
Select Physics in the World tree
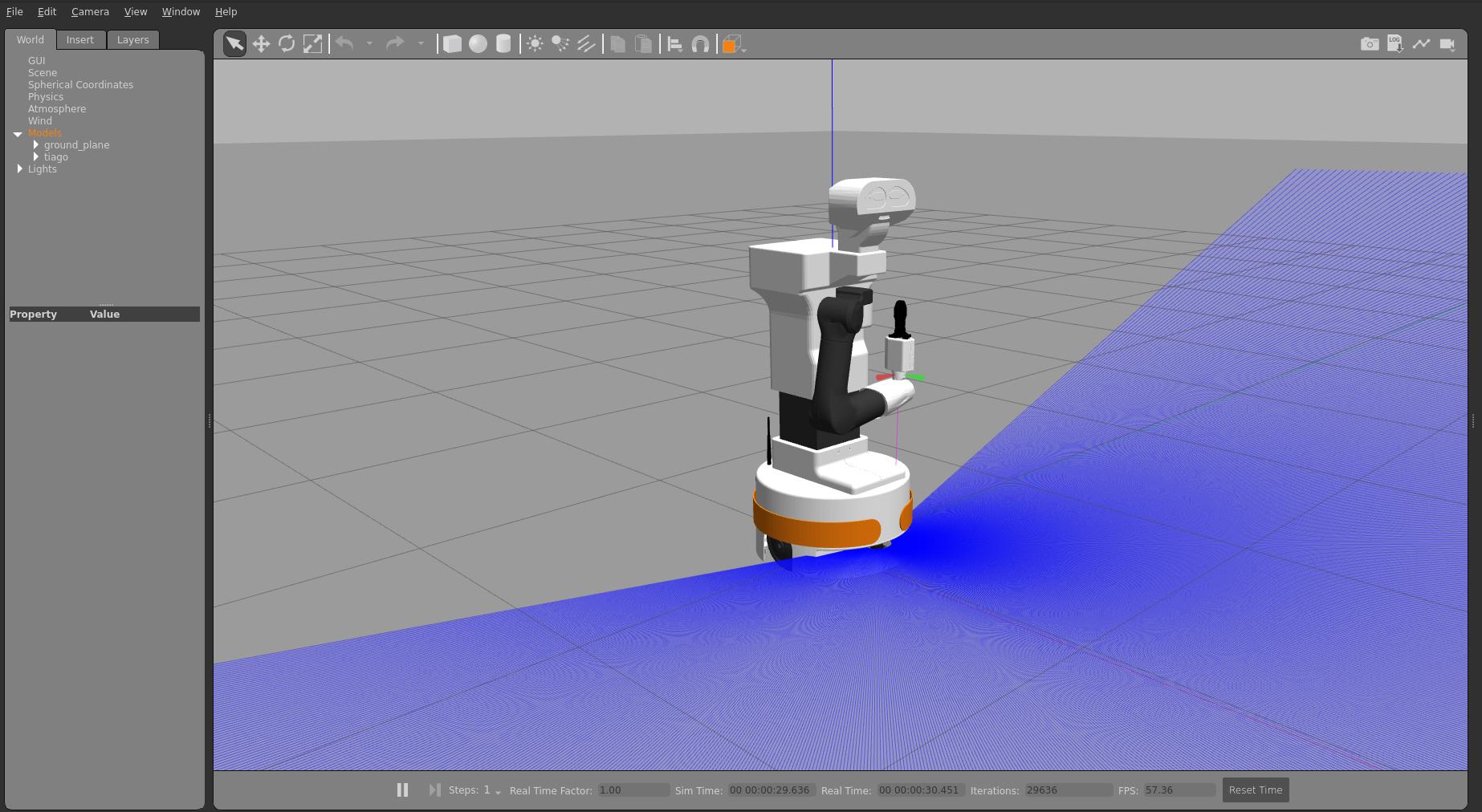(x=46, y=97)
